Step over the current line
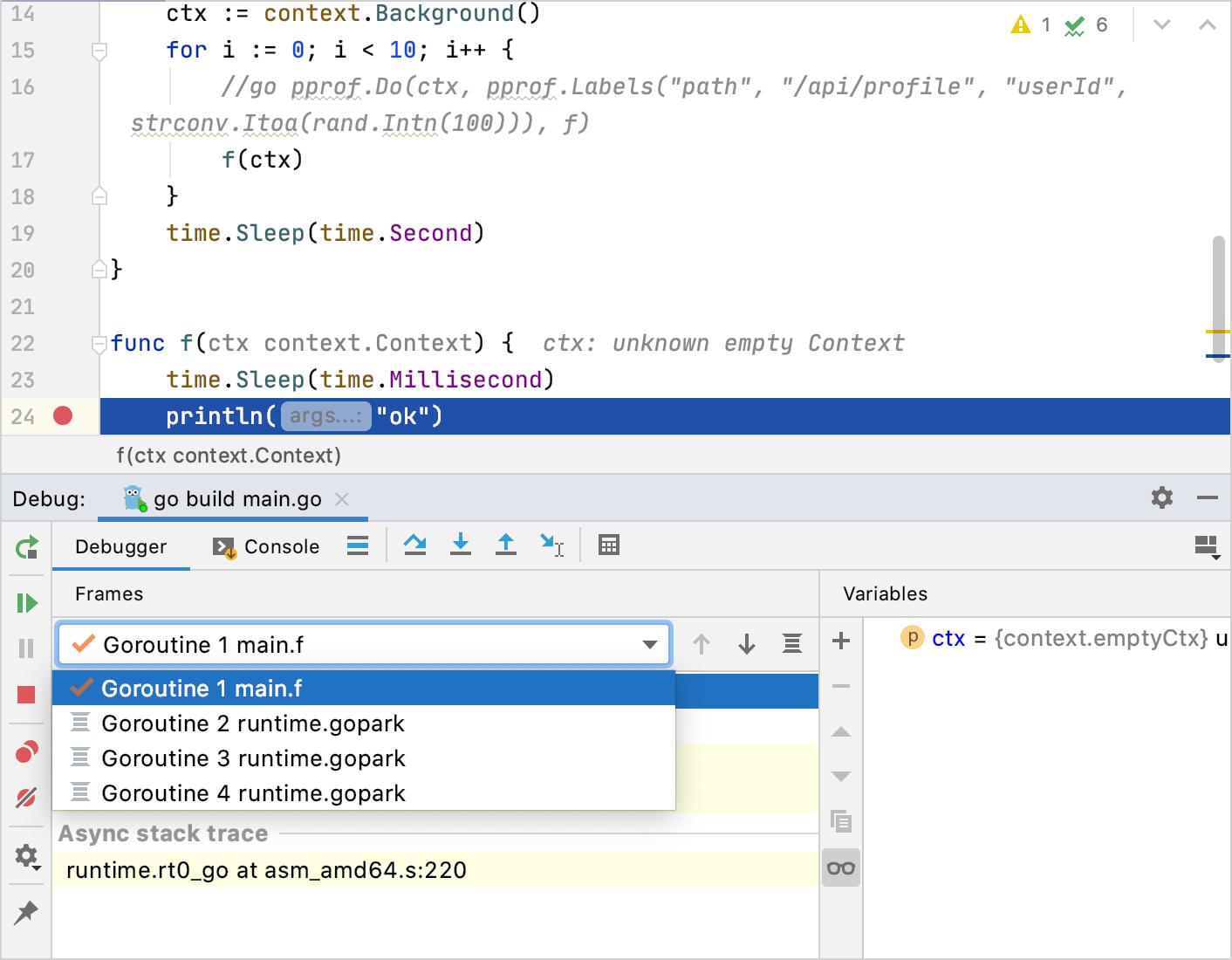The image size is (1232, 960). [x=414, y=545]
